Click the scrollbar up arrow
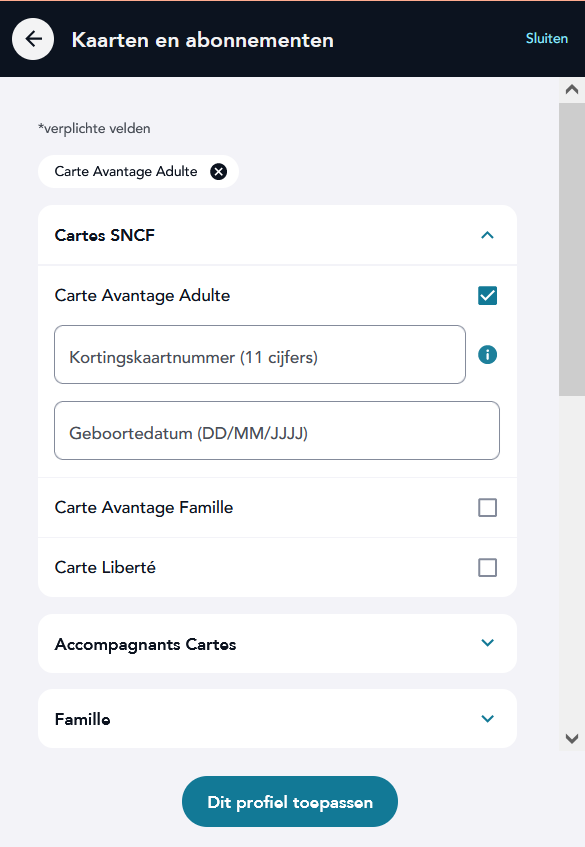585x847 pixels. pos(570,88)
